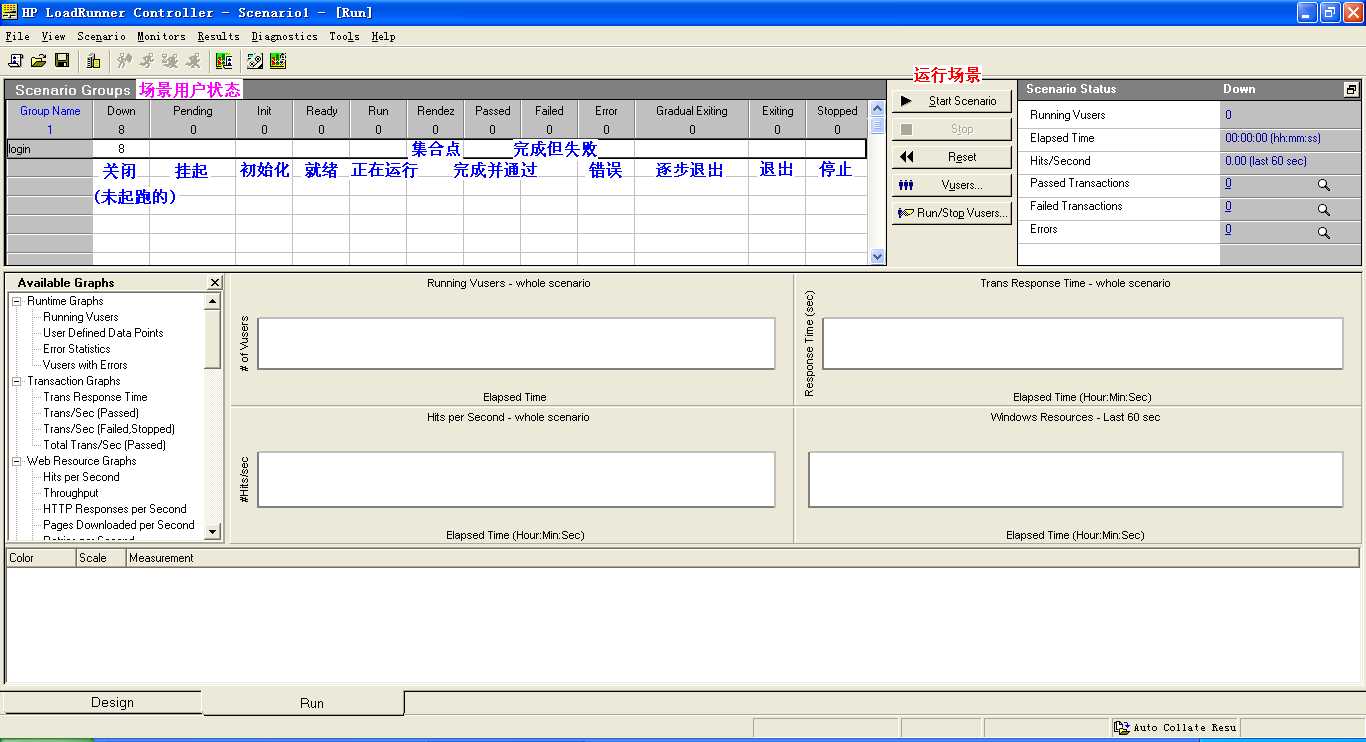1366x742 pixels.
Task: Click the Available Graphs scrollbar up arrow
Action: click(213, 300)
